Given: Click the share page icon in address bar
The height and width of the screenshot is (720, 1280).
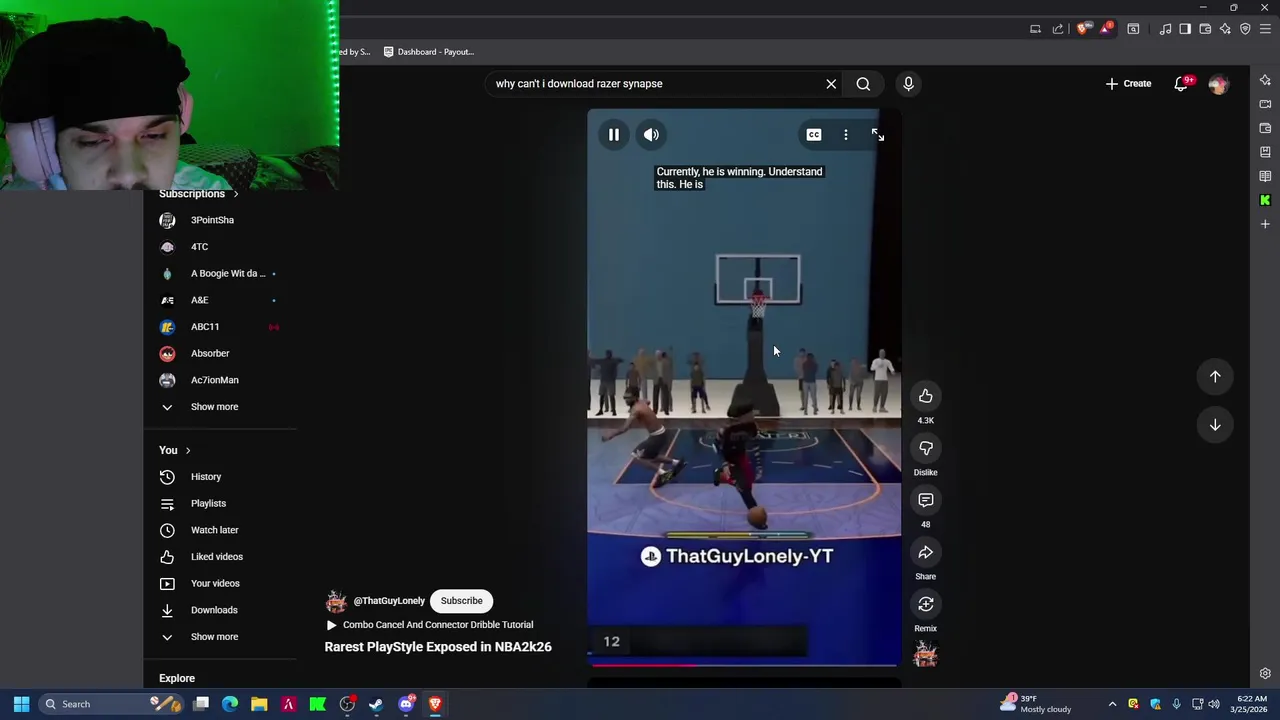Looking at the screenshot, I should pyautogui.click(x=1058, y=29).
